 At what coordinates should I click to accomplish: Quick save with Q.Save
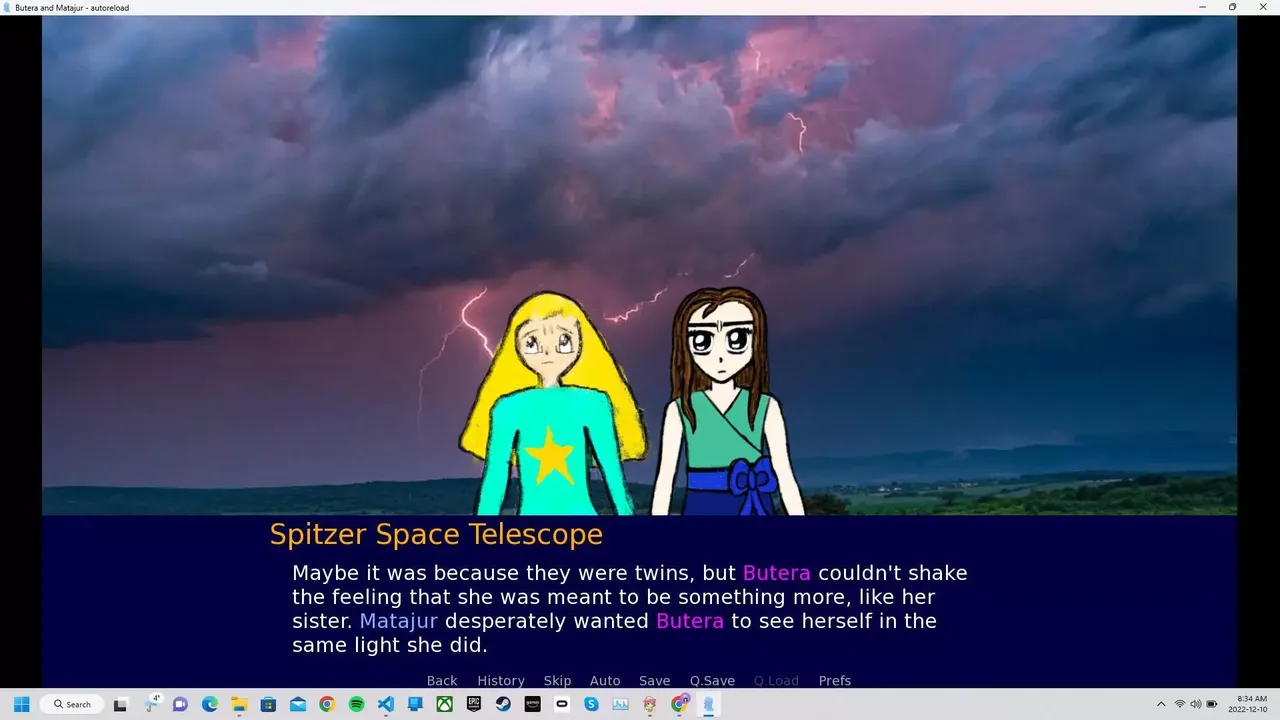point(712,681)
